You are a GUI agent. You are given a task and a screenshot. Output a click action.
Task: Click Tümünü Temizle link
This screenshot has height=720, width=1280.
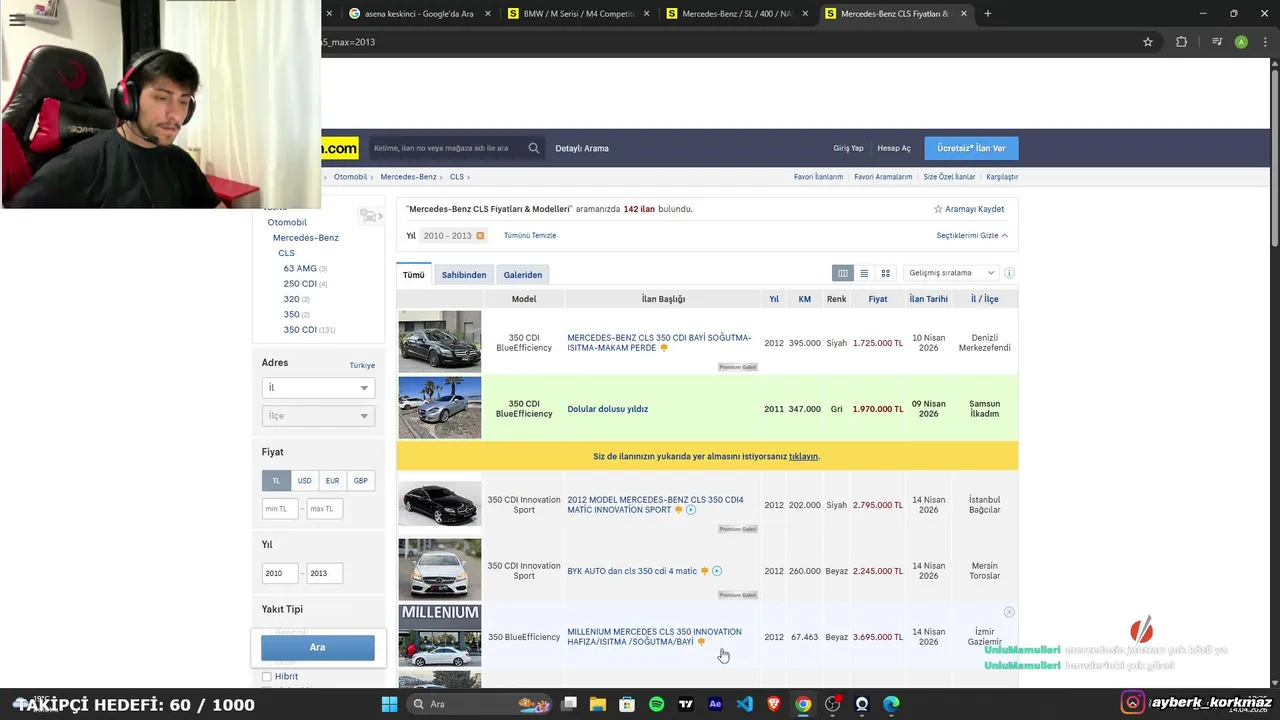(x=530, y=236)
